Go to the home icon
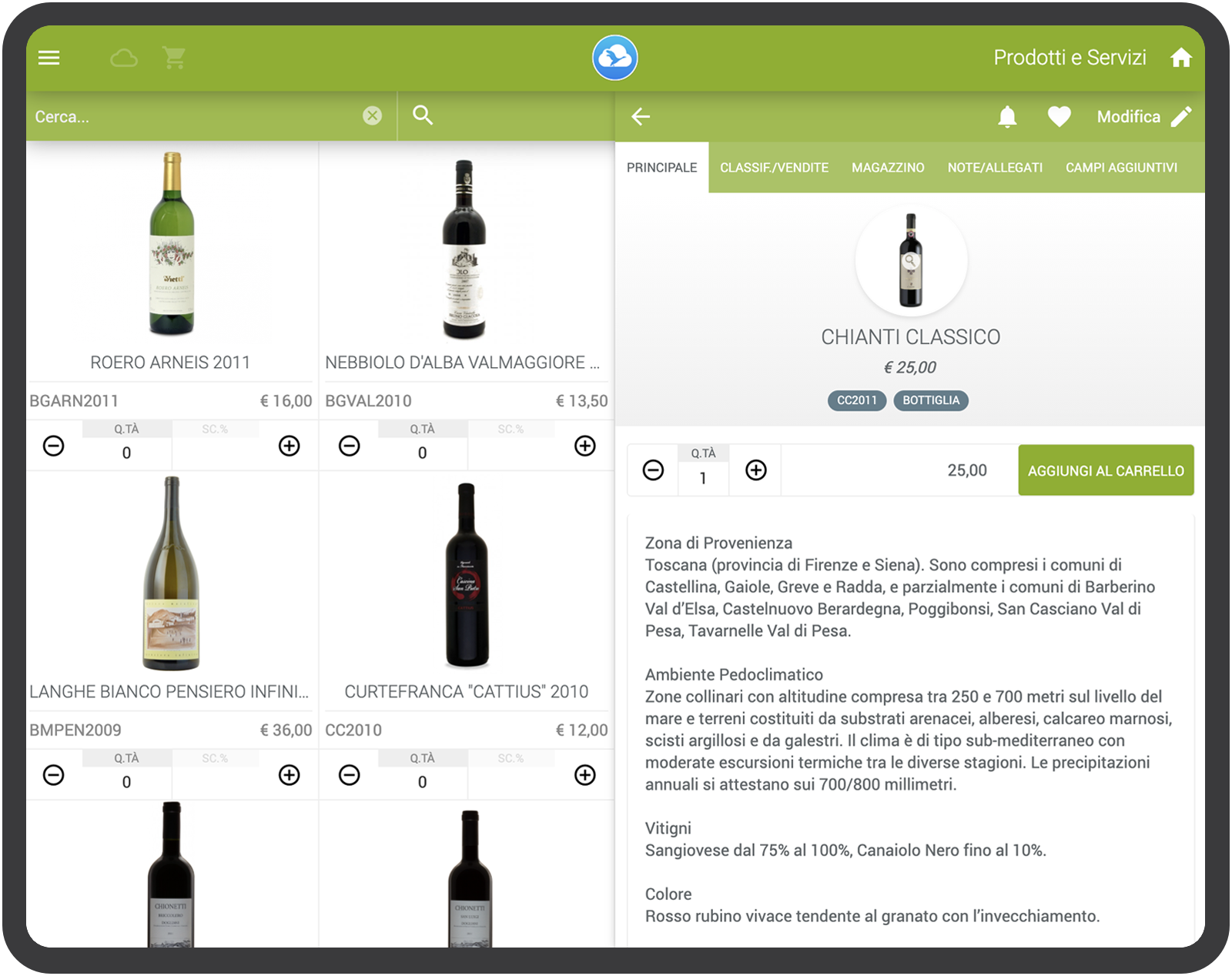The height and width of the screenshot is (976, 1232). tap(1180, 58)
